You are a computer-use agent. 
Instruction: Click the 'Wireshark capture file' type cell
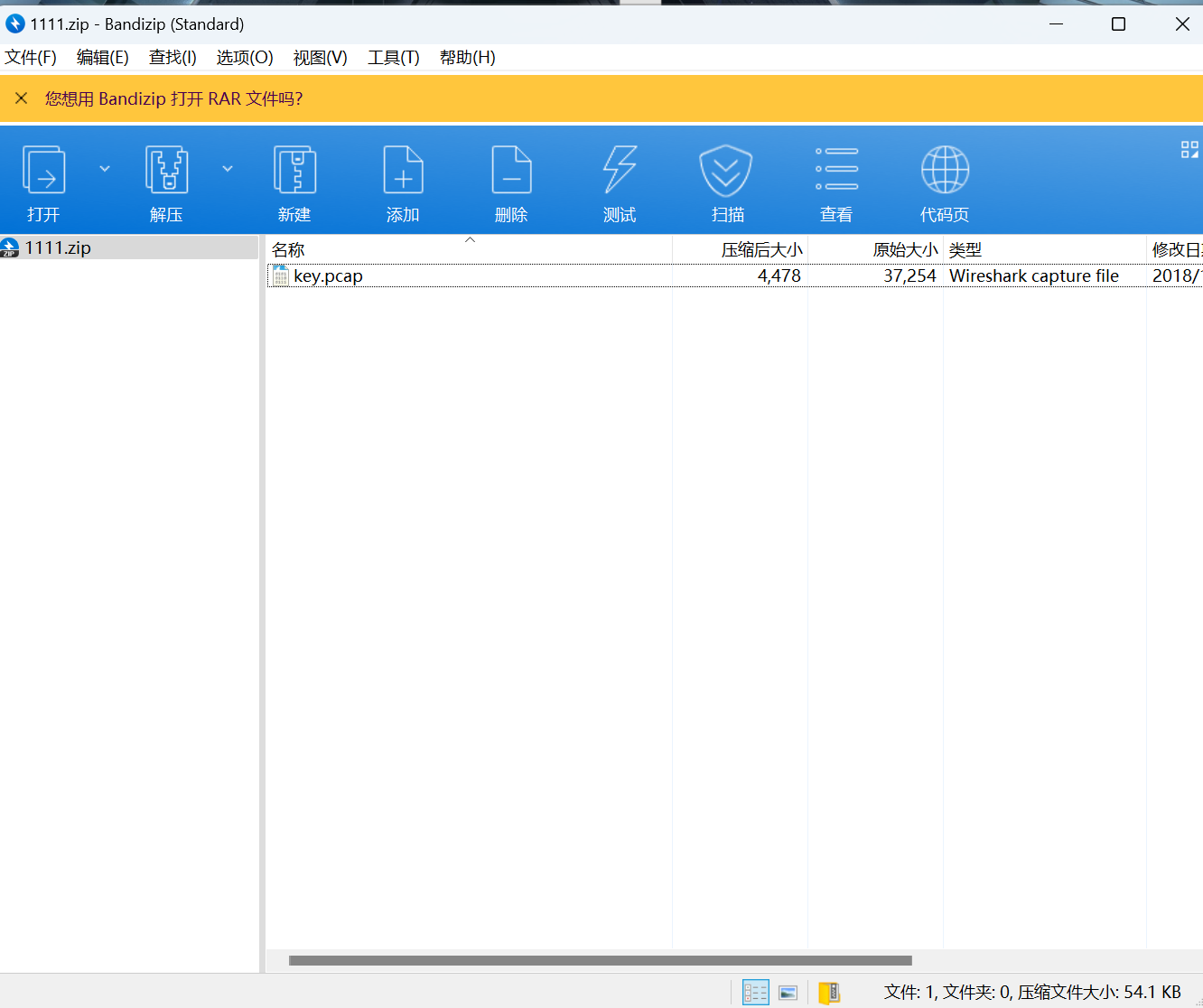(1034, 275)
